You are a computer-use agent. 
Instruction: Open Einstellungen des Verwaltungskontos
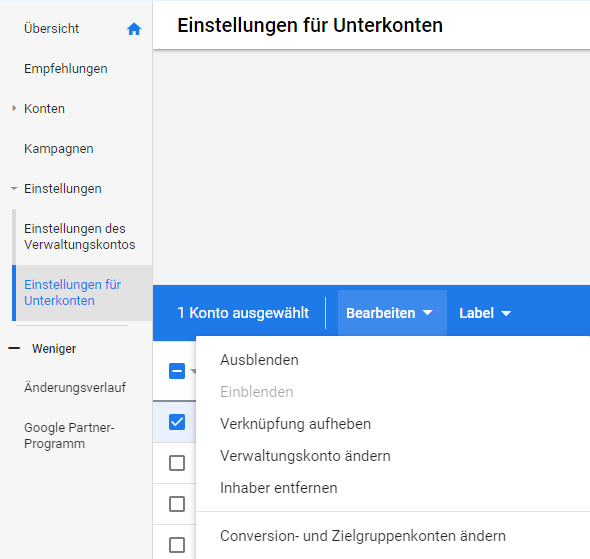[x=79, y=237]
